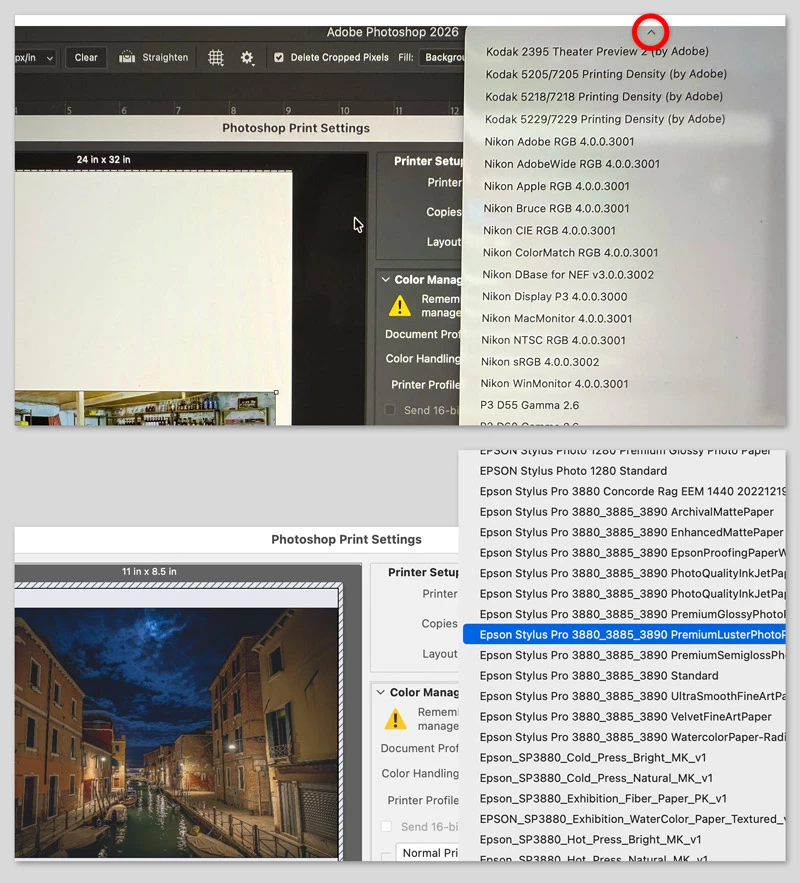Click the corner handle of the bar photo
The height and width of the screenshot is (883, 800).
pyautogui.click(x=276, y=392)
